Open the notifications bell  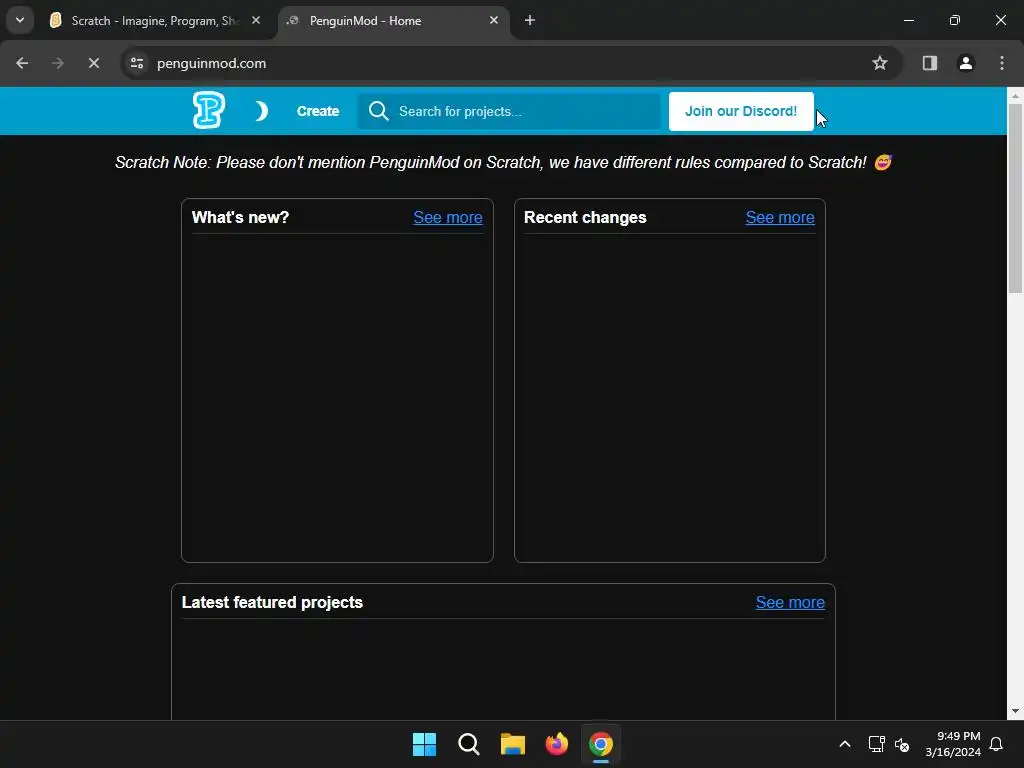pyautogui.click(x=996, y=744)
